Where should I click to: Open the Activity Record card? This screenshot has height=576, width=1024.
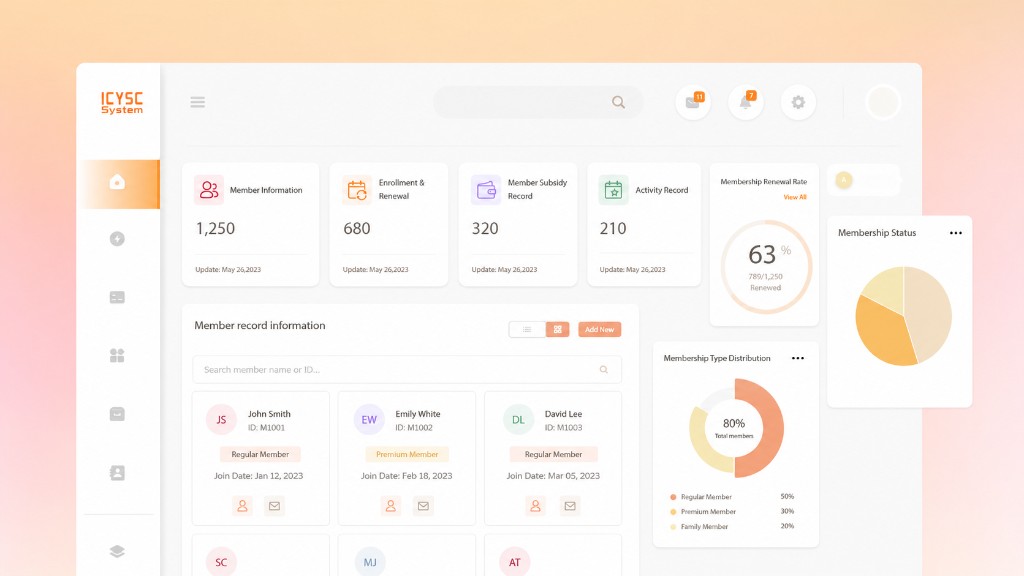tap(644, 224)
